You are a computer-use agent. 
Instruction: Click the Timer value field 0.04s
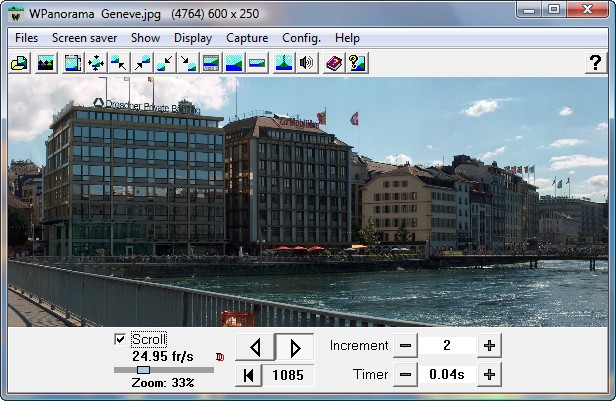pyautogui.click(x=447, y=375)
